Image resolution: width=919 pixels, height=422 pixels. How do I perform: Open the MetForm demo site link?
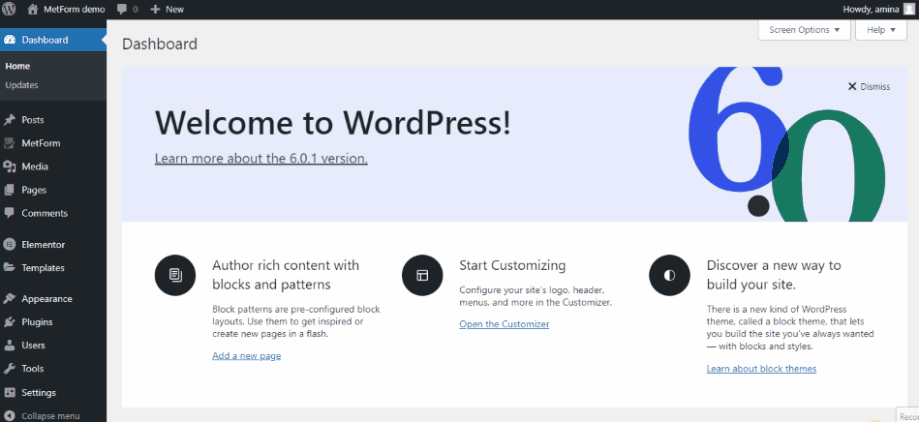coord(74,9)
